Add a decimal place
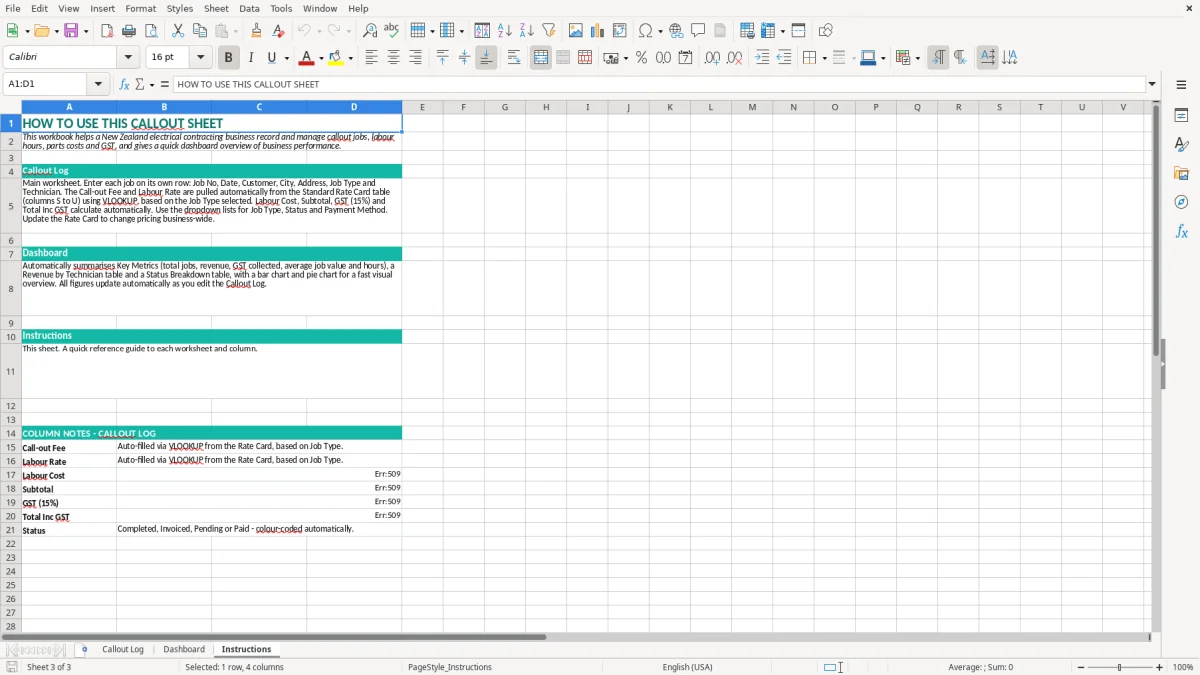 click(712, 58)
